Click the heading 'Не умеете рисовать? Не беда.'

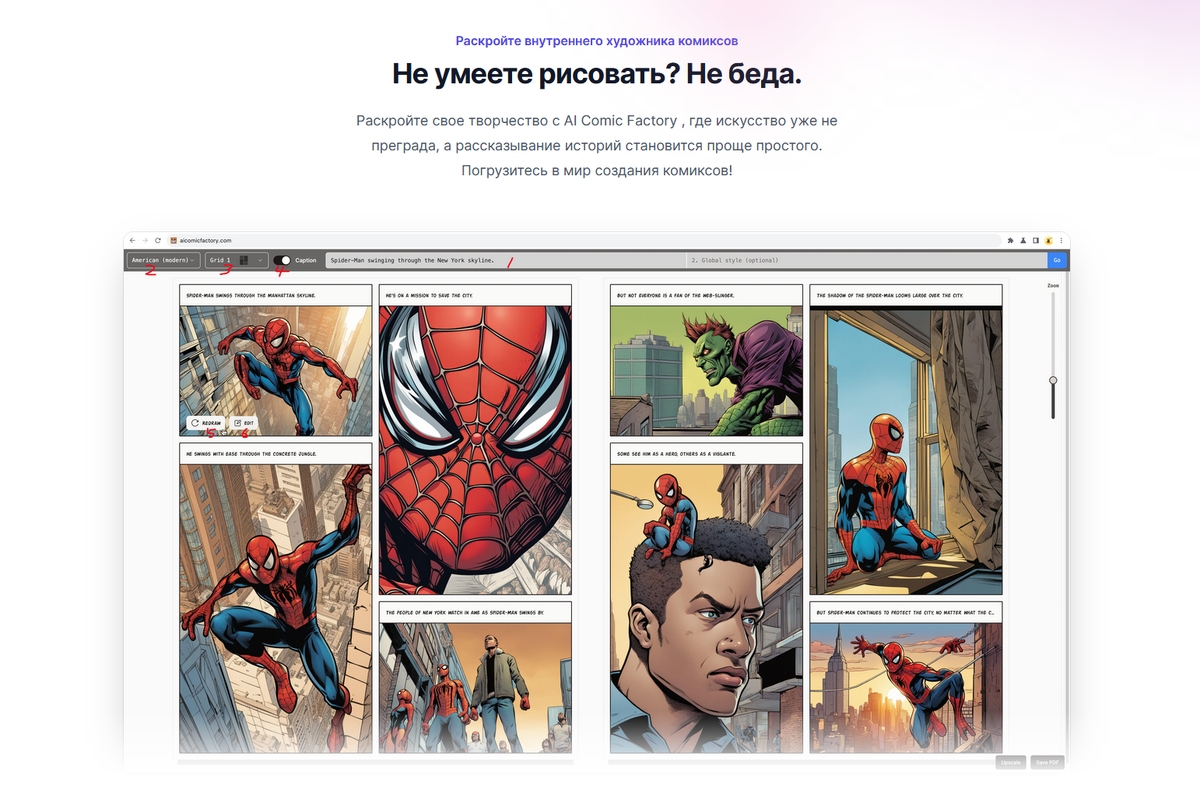pyautogui.click(x=597, y=74)
